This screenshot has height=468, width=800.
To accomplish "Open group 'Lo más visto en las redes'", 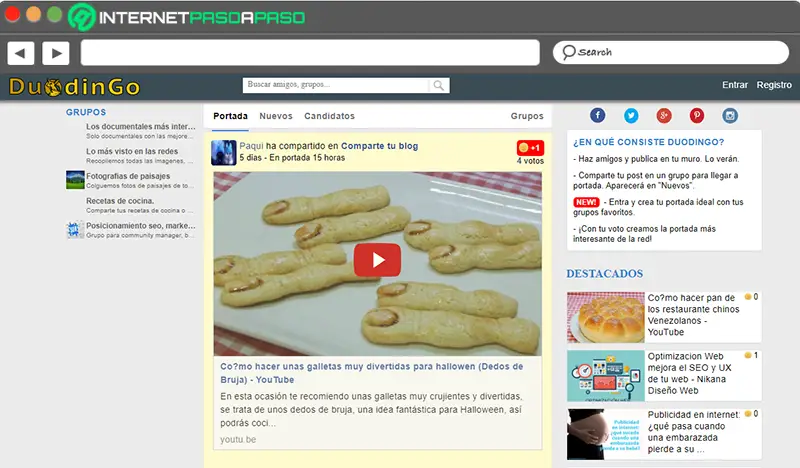I will click(132, 151).
